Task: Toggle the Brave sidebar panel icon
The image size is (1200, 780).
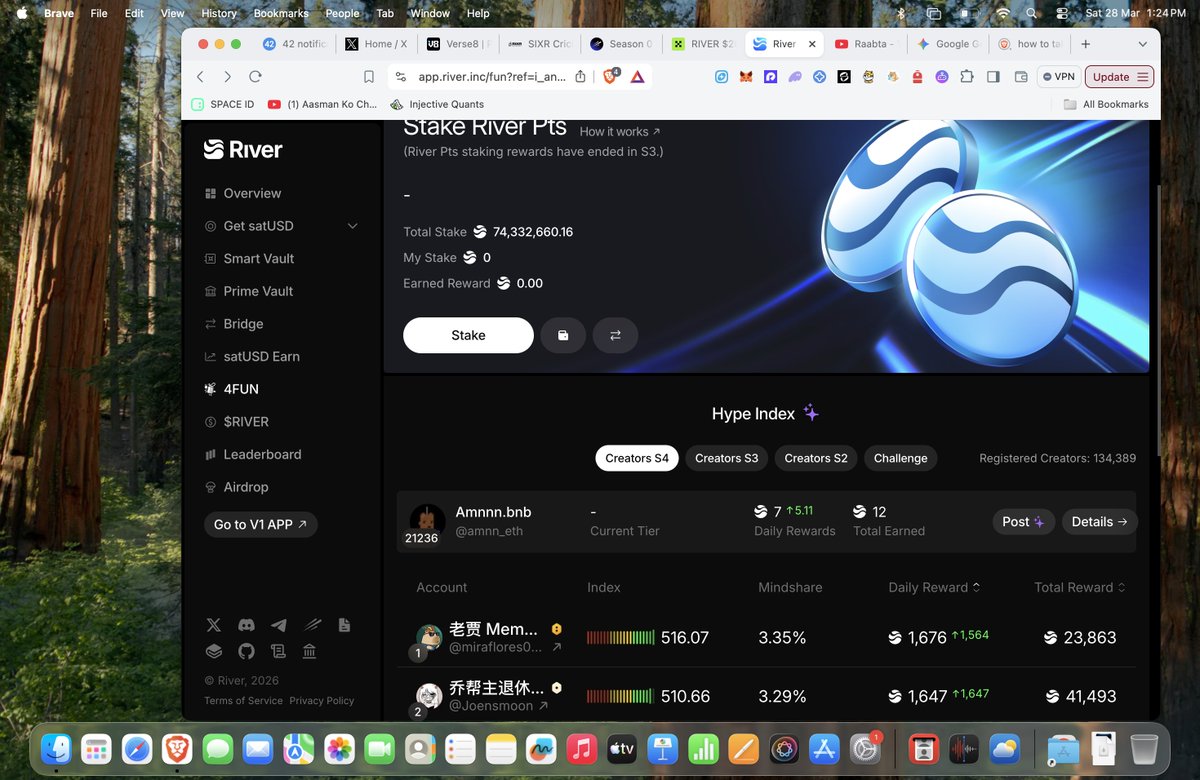Action: tap(993, 77)
